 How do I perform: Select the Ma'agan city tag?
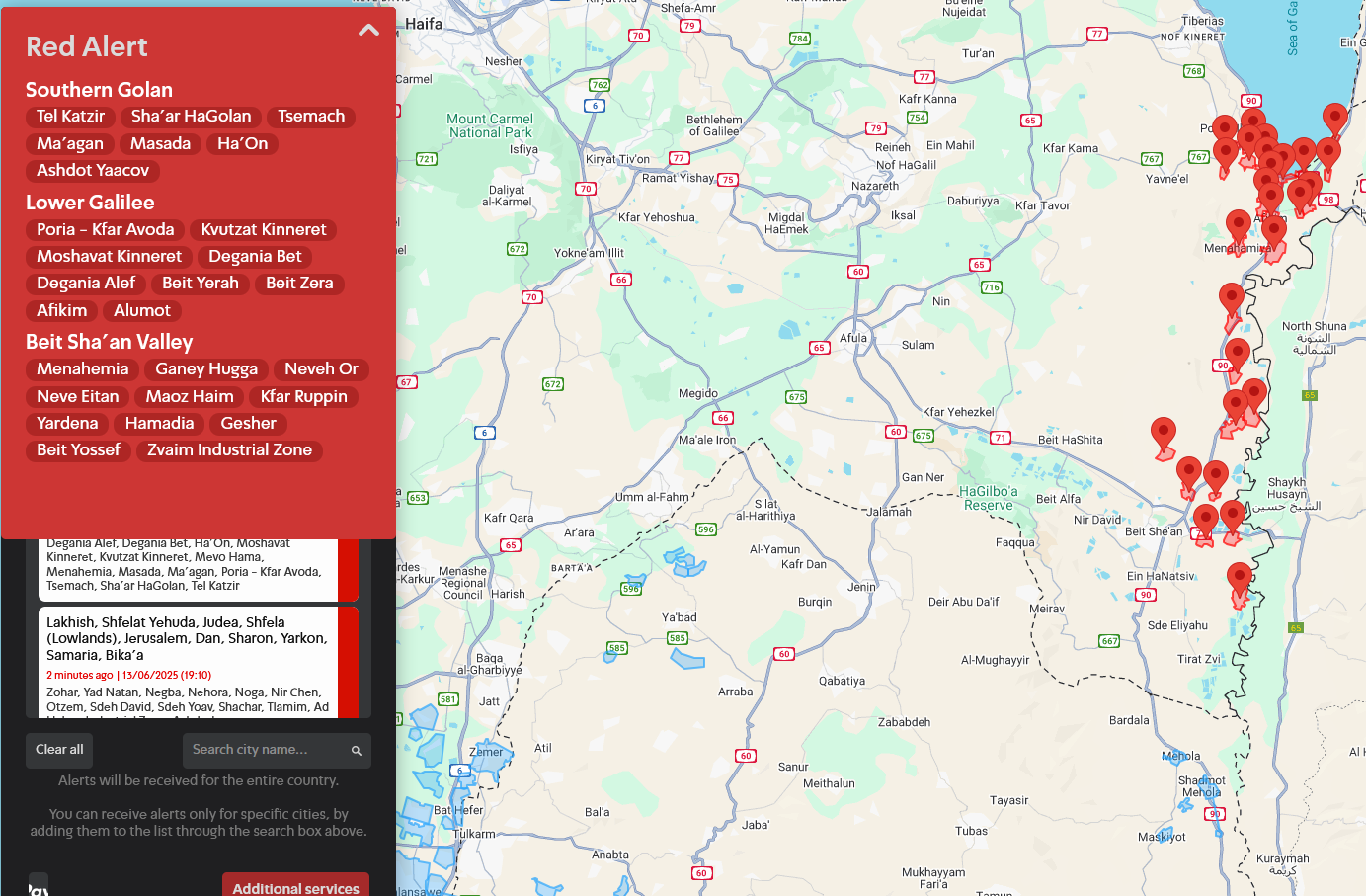pos(70,144)
